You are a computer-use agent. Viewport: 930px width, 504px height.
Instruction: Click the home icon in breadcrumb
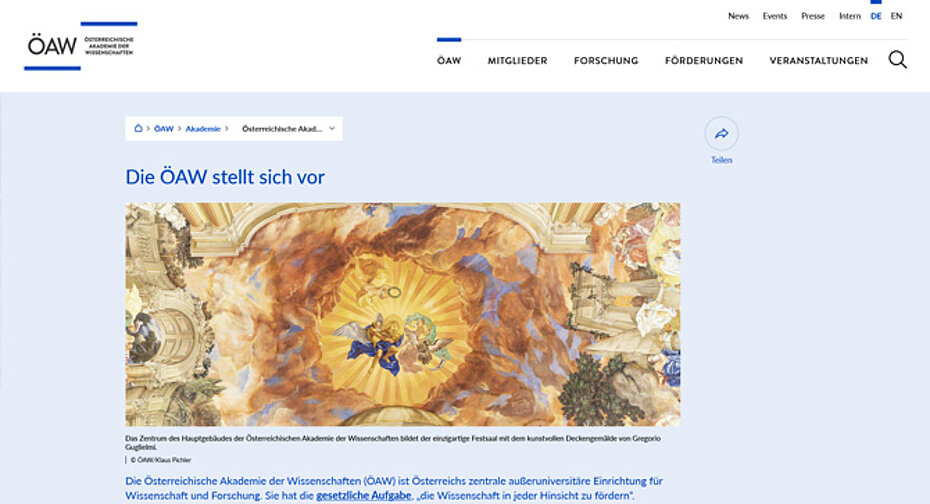point(138,129)
